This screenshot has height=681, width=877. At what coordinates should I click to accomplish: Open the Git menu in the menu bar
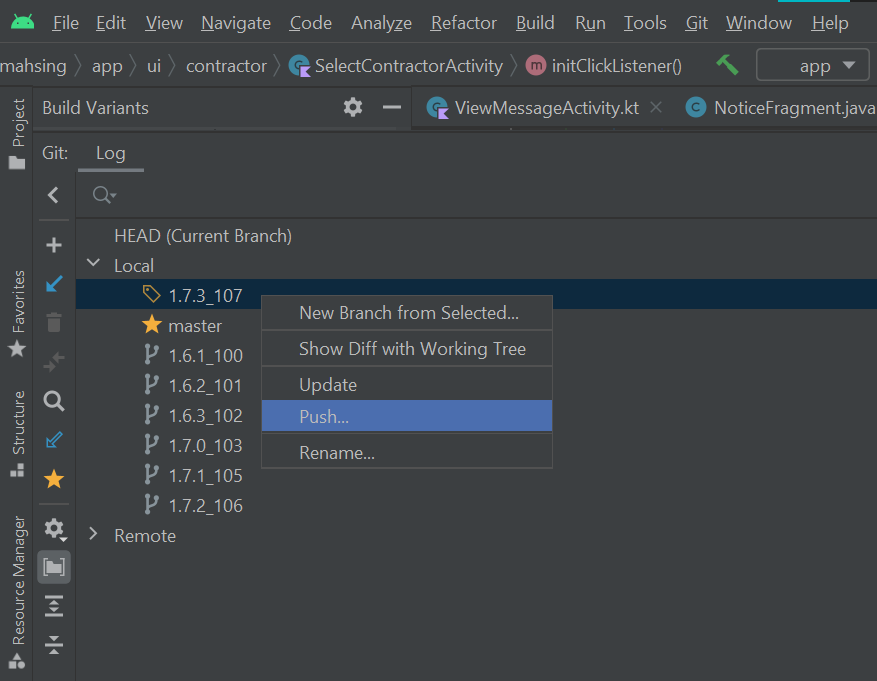[696, 22]
